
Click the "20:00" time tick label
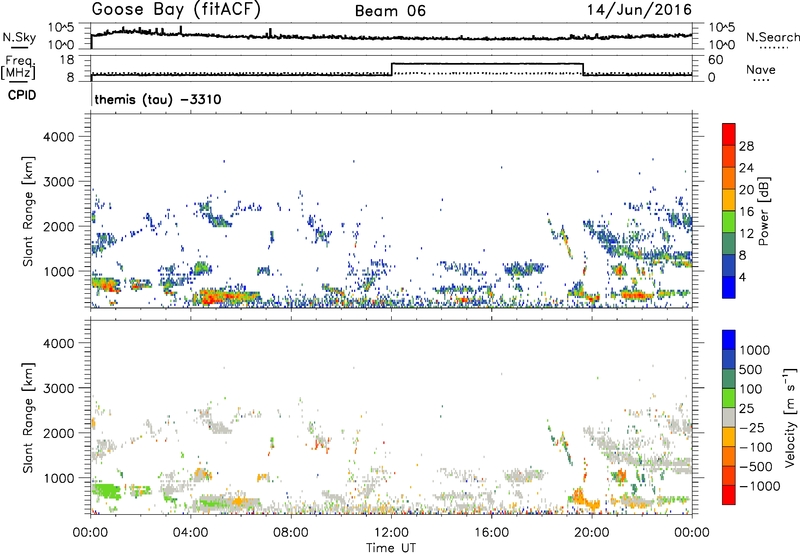point(591,533)
